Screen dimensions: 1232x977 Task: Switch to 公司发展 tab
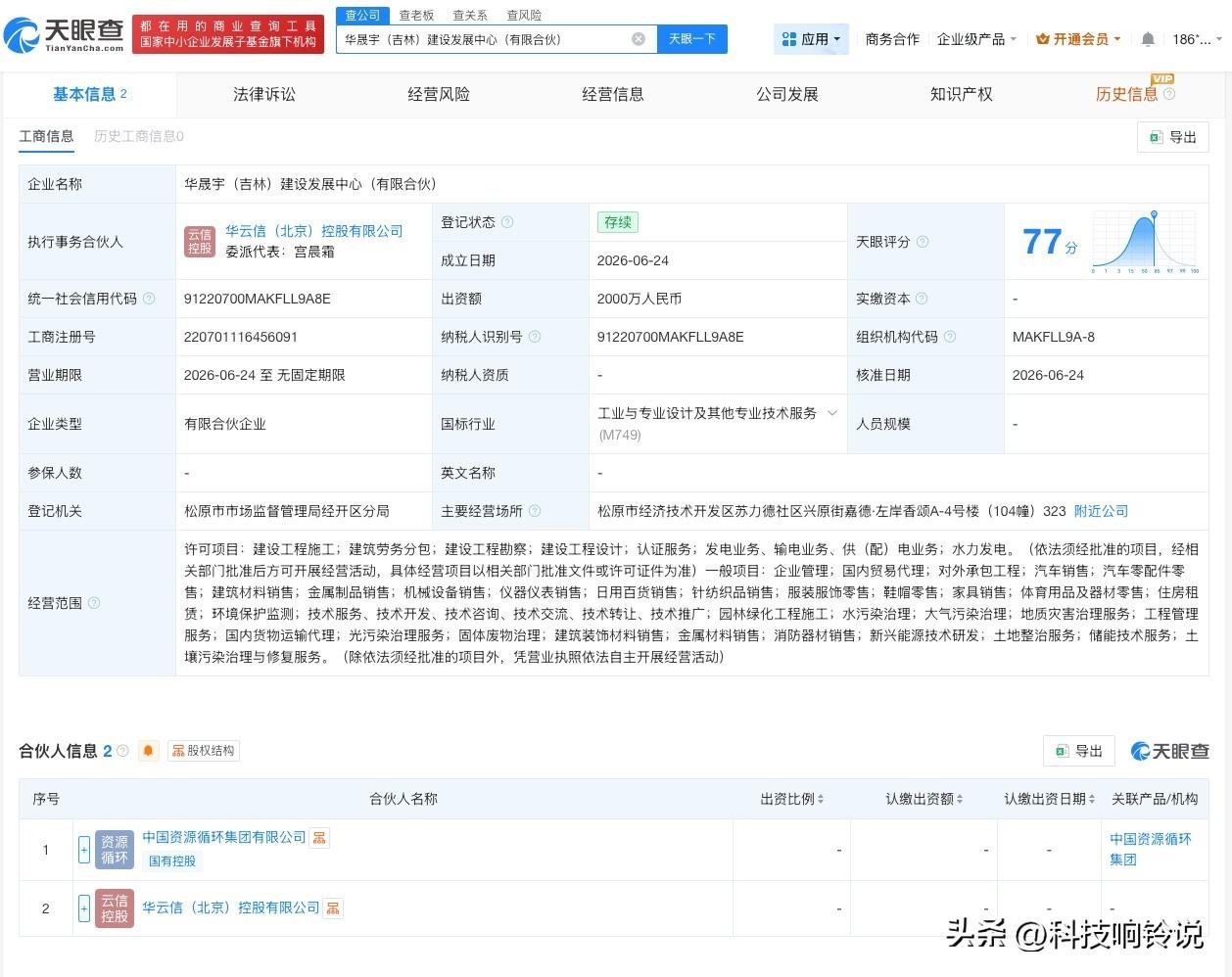[x=787, y=94]
